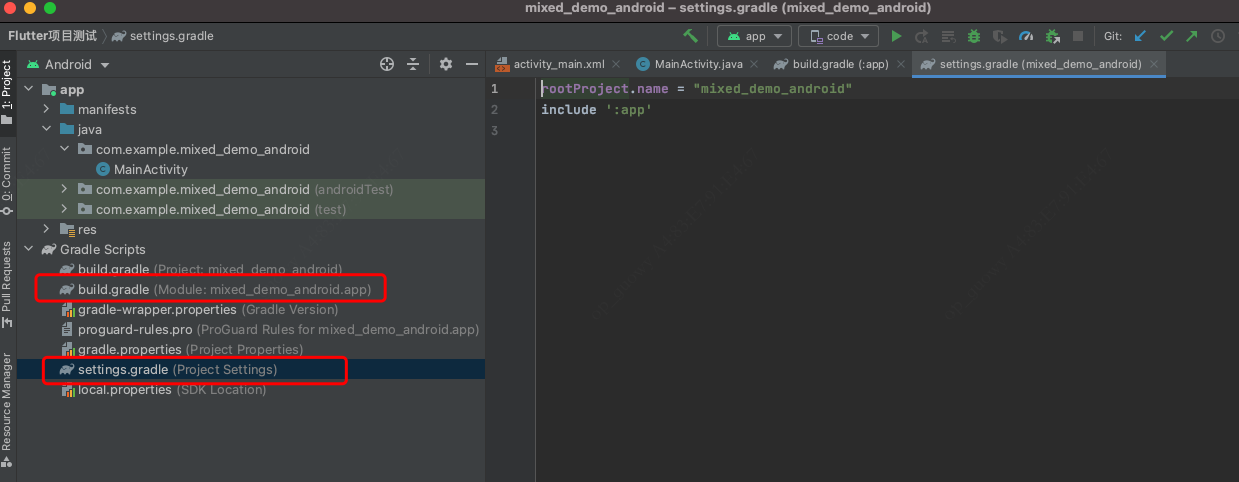Screen dimensions: 1239x482
Task: Open Git Show History clock icon
Action: [x=1217, y=36]
